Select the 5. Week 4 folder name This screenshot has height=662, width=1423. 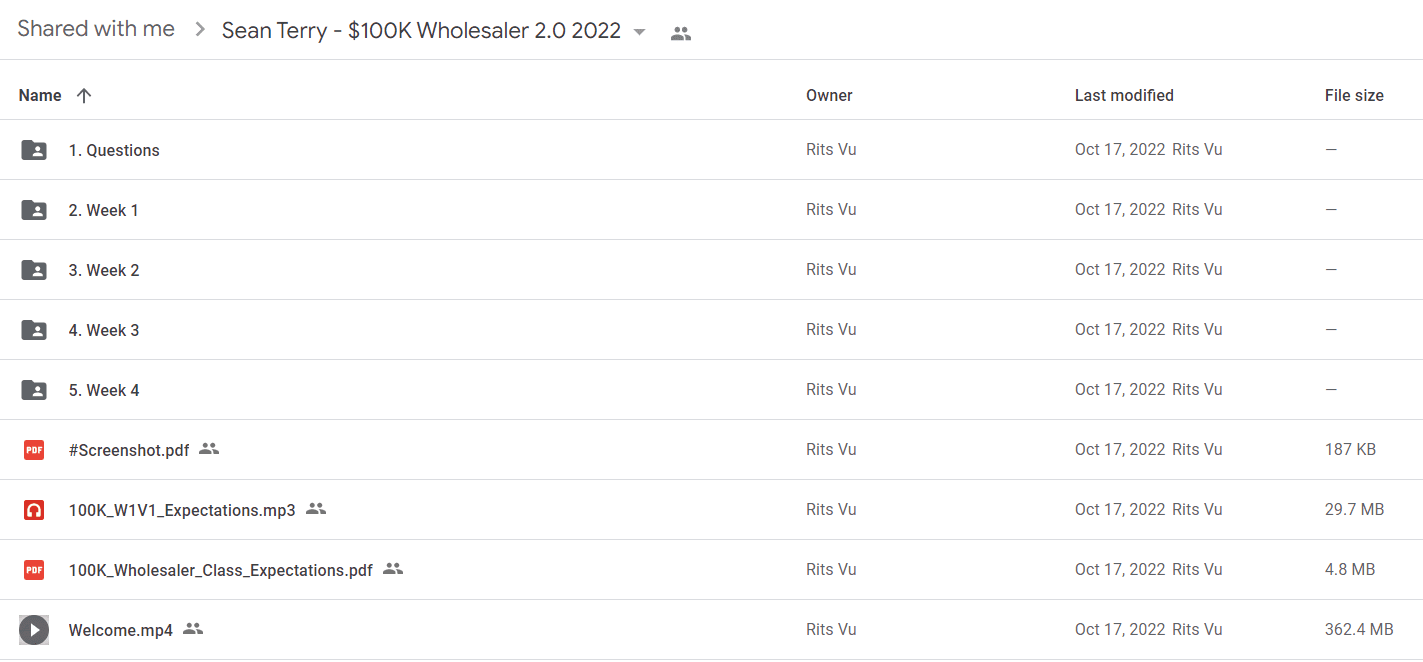(x=104, y=390)
